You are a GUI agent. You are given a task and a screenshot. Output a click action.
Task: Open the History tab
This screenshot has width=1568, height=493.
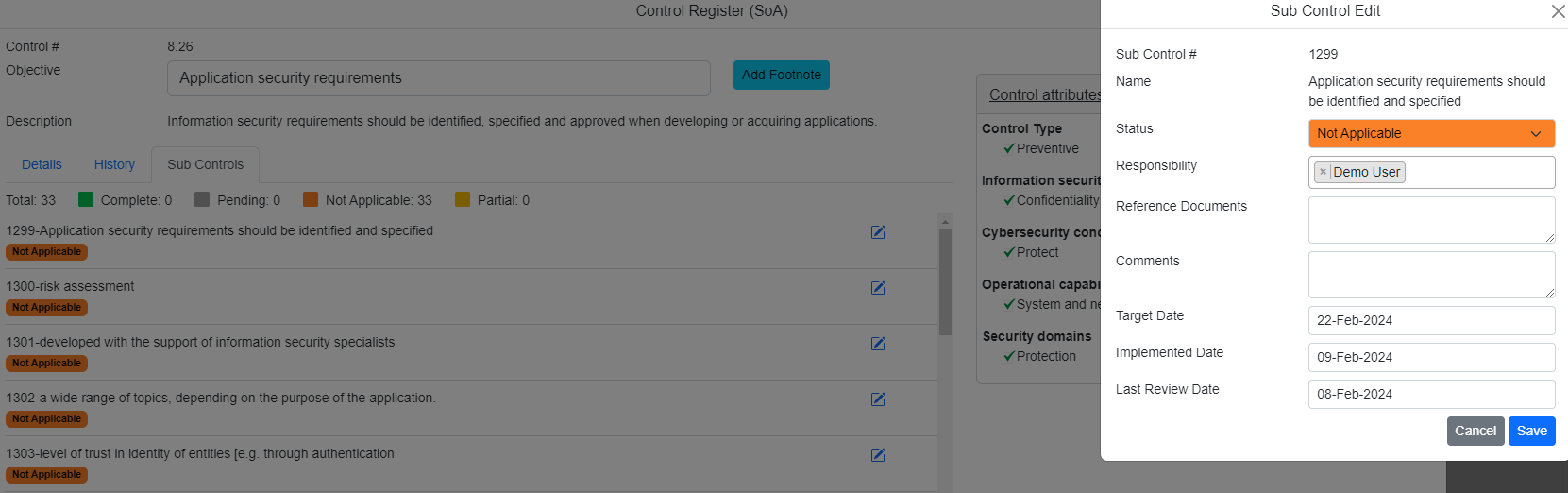tap(114, 164)
